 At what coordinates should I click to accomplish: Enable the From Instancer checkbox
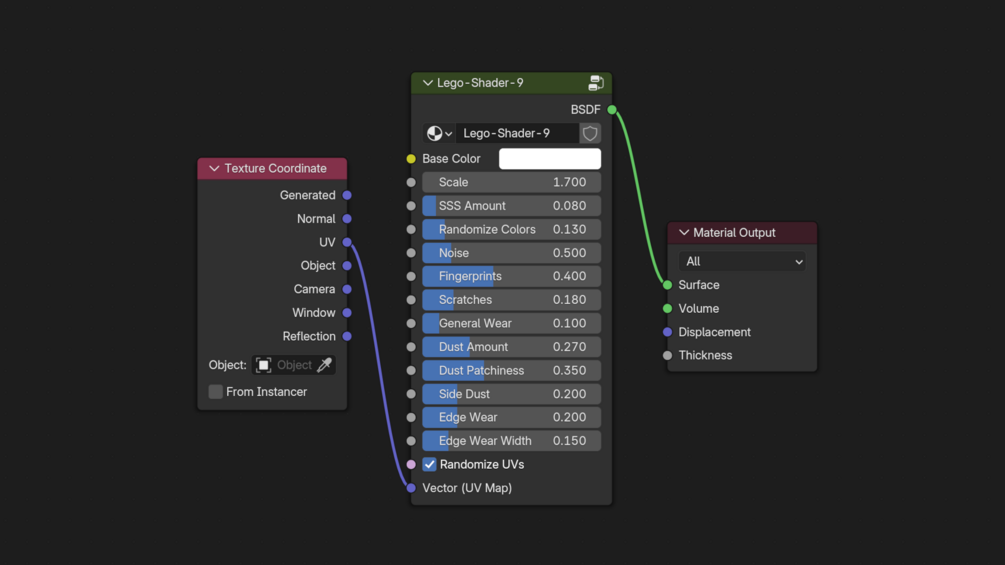click(215, 391)
